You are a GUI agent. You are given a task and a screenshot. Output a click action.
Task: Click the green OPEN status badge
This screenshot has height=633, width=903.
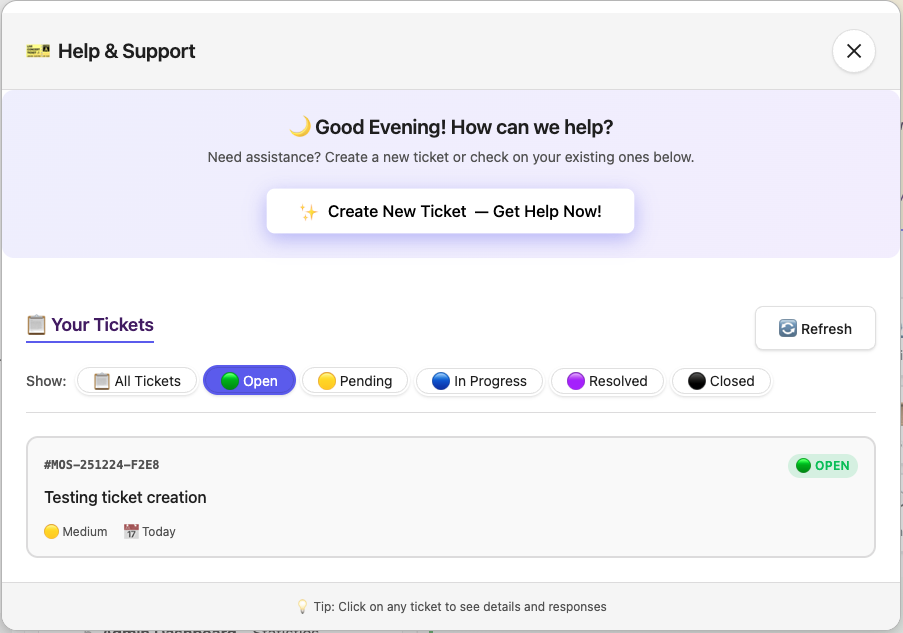822,465
